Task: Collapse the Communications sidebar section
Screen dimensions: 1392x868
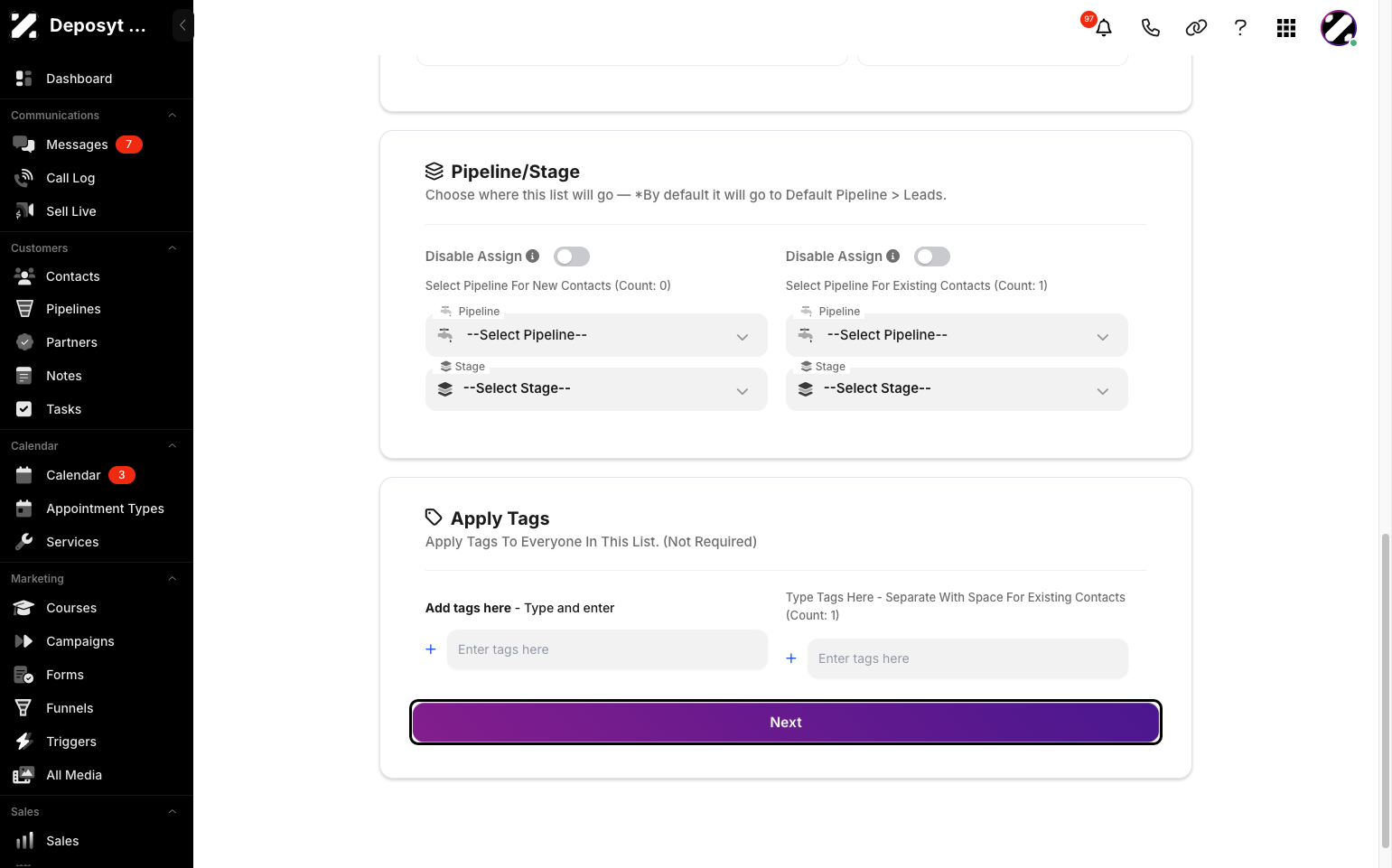Action: coord(172,116)
